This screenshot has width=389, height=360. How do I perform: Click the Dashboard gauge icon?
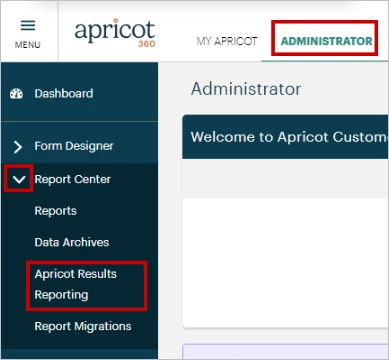pos(16,94)
